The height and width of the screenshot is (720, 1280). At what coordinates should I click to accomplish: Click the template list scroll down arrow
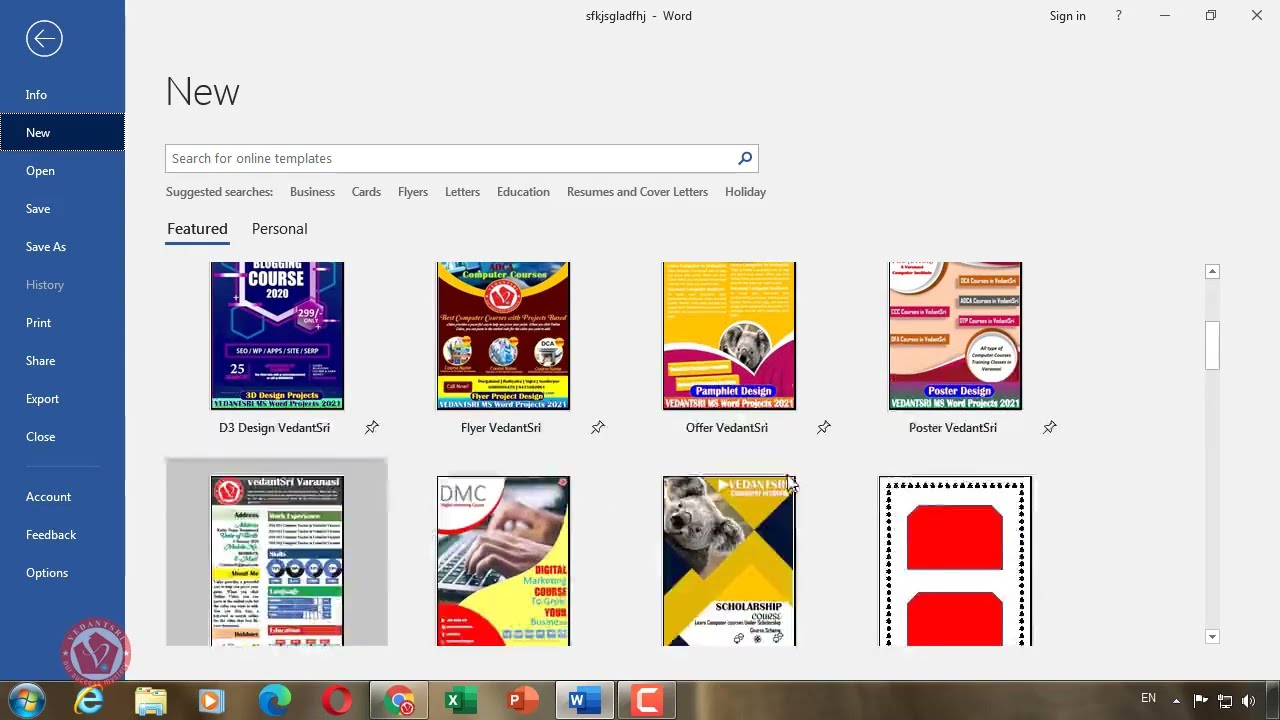click(1212, 637)
